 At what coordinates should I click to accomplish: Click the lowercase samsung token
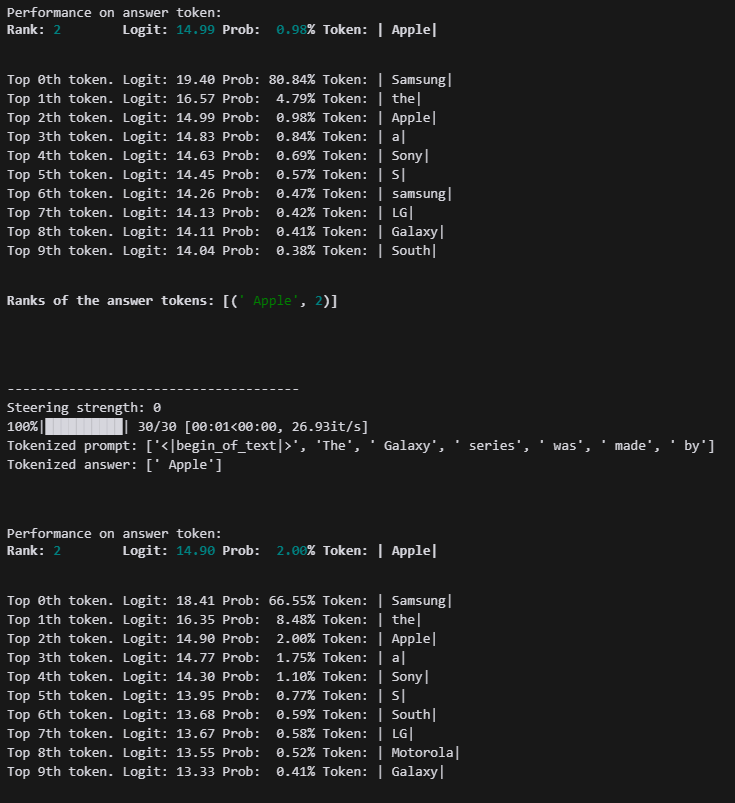coord(418,194)
